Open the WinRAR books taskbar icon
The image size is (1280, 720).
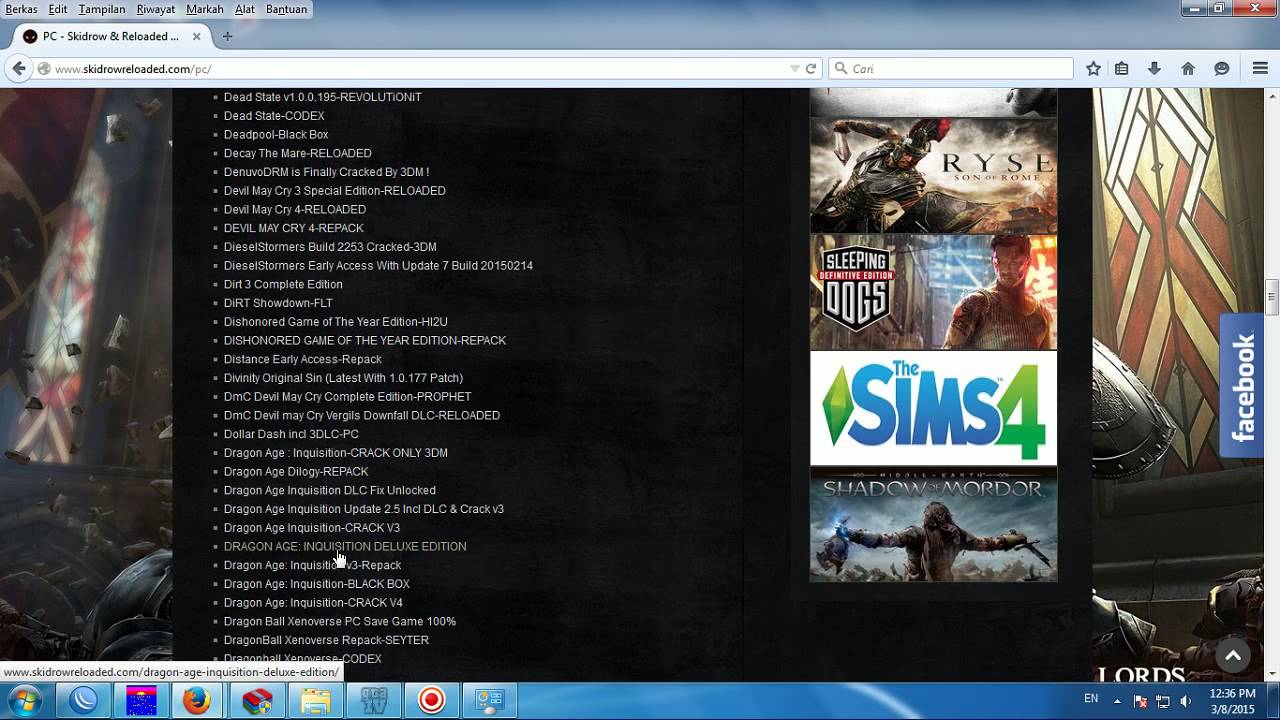(x=257, y=701)
